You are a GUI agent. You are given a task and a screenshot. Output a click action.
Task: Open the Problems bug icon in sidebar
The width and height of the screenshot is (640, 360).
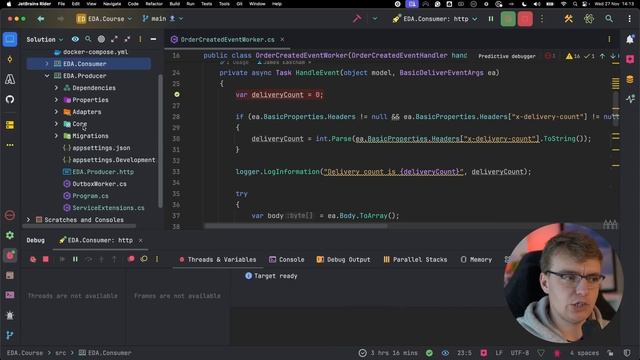pos(10,315)
